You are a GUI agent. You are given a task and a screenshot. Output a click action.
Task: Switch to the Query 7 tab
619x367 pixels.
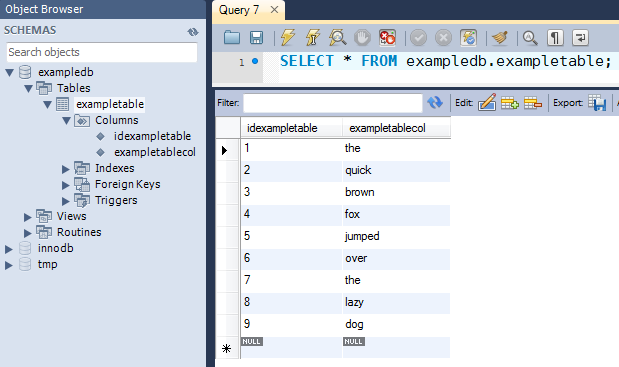pos(239,10)
